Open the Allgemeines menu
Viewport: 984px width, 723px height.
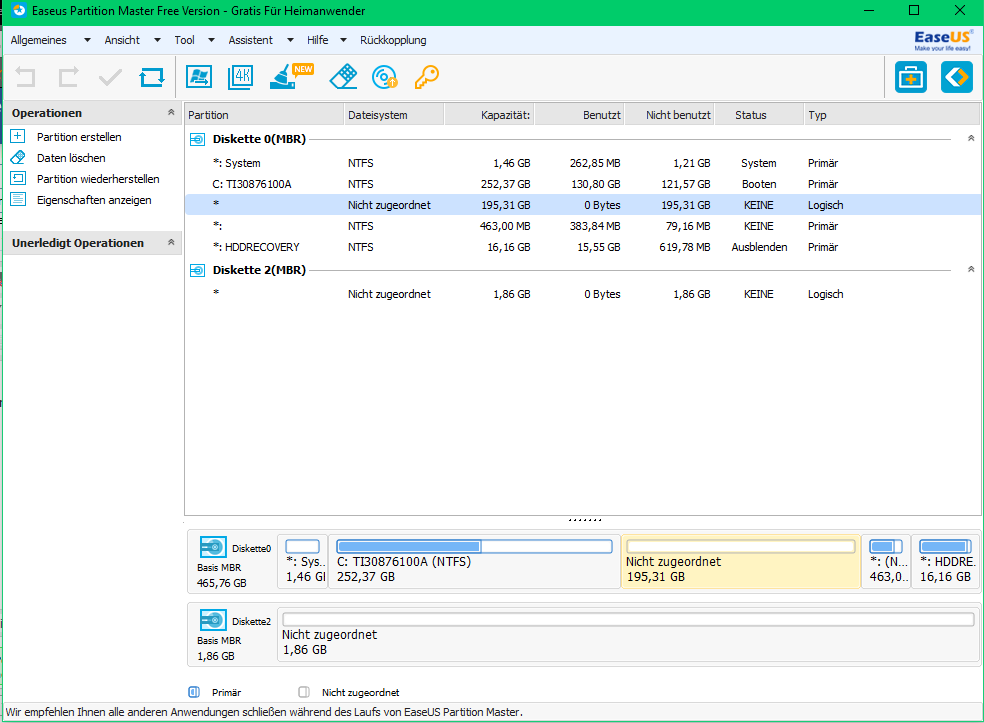click(38, 40)
